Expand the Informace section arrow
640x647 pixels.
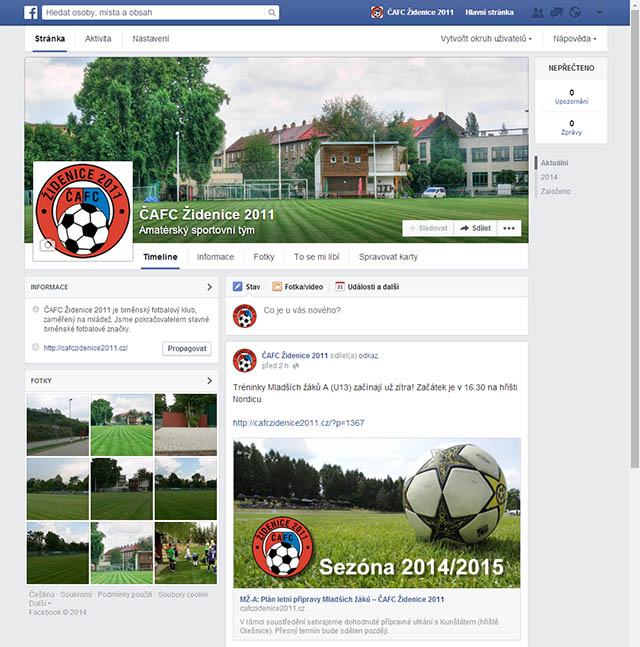point(209,287)
